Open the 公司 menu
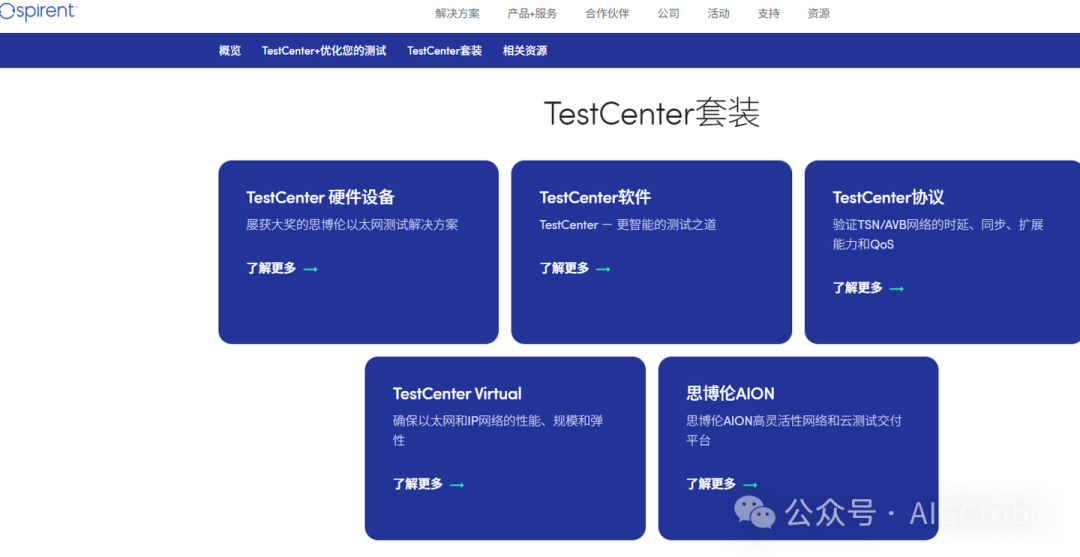 668,14
